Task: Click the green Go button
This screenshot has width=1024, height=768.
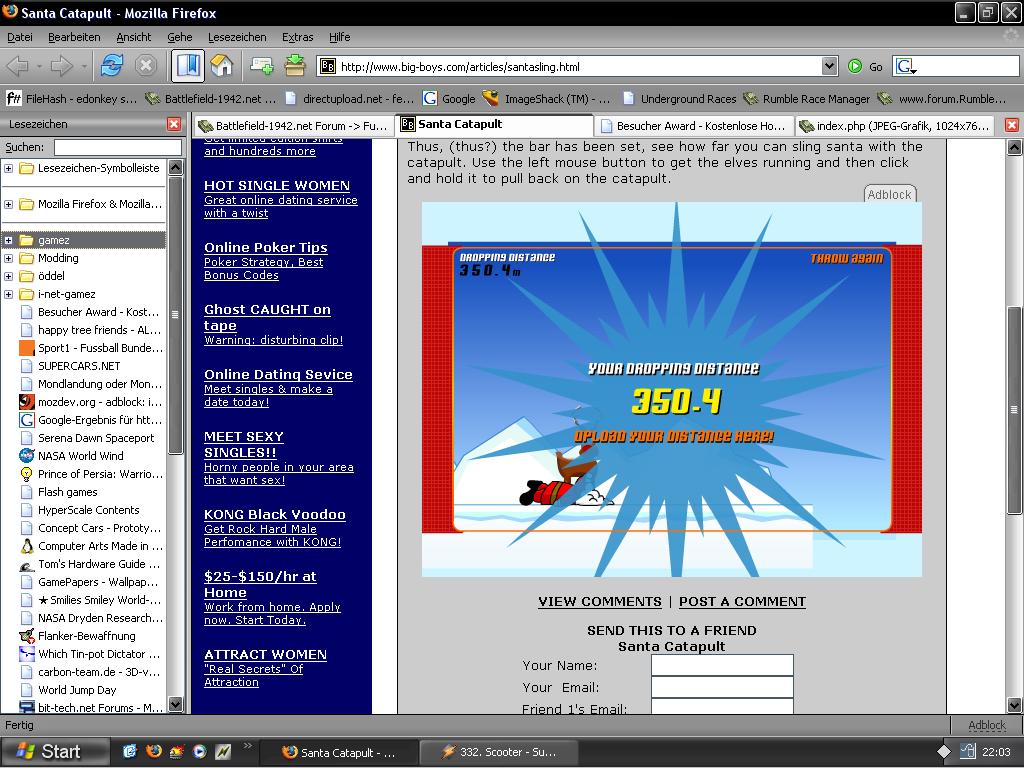Action: 865,67
